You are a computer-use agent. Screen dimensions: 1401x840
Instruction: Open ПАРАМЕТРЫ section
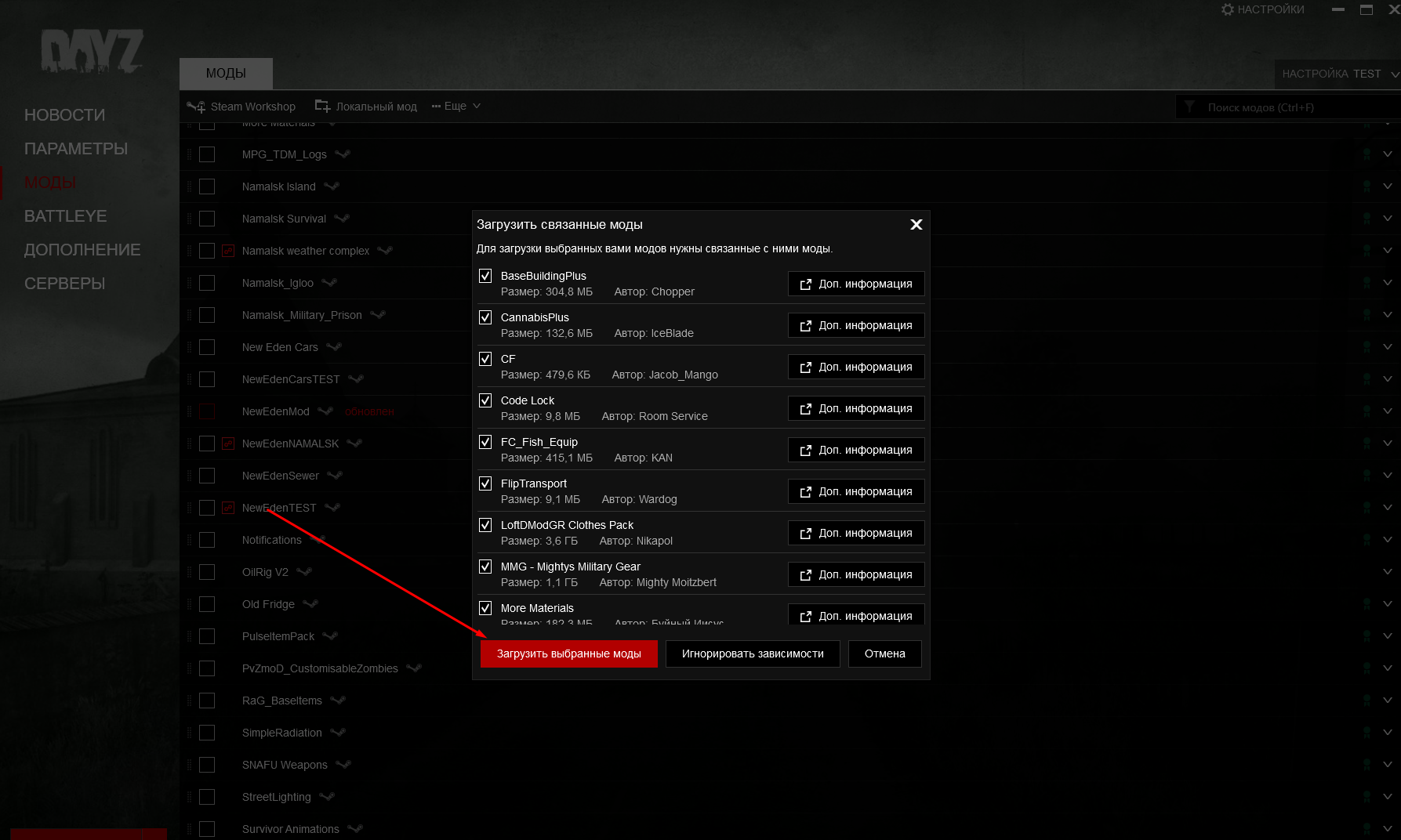pyautogui.click(x=76, y=149)
